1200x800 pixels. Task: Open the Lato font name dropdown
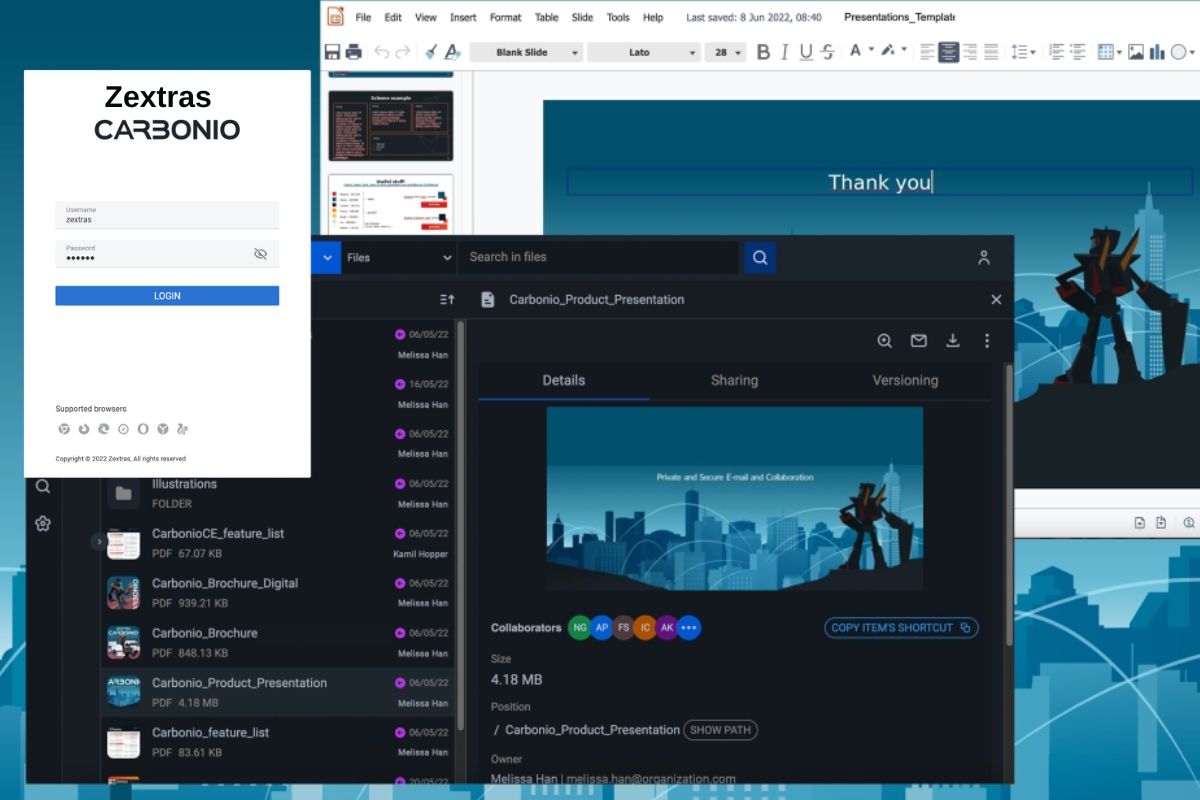point(643,53)
